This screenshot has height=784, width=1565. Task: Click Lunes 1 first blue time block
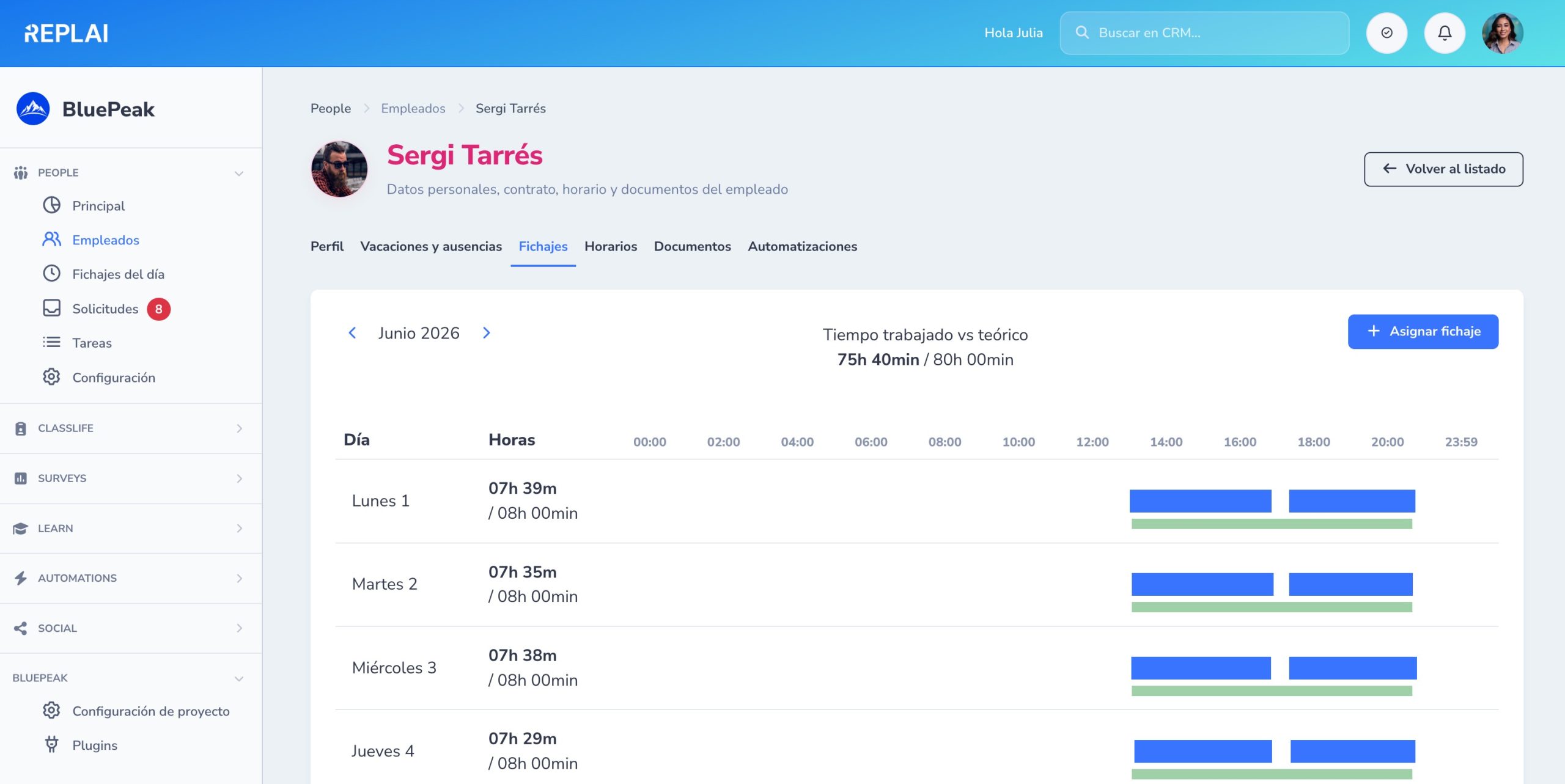[1200, 501]
